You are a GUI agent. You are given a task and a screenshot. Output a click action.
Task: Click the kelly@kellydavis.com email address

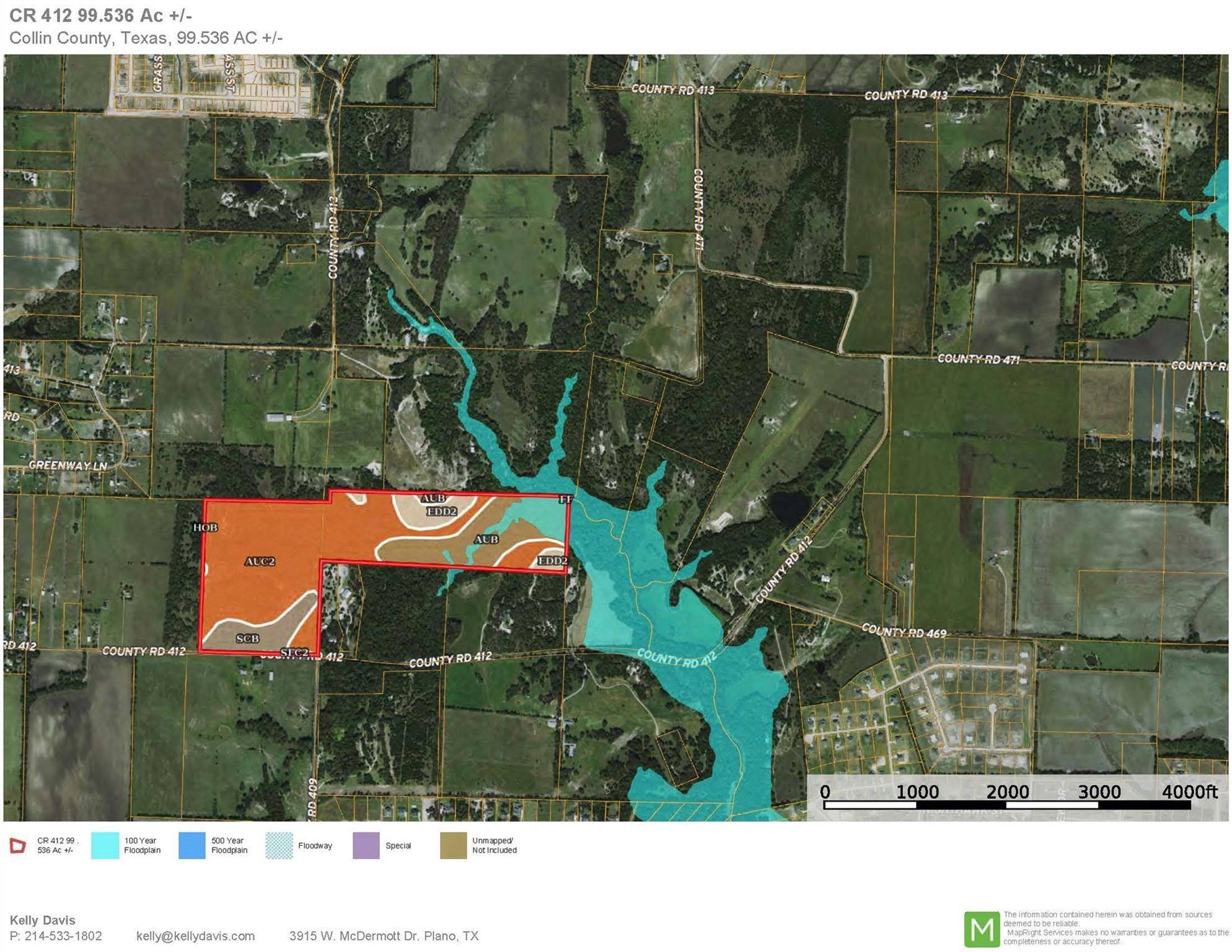[195, 936]
